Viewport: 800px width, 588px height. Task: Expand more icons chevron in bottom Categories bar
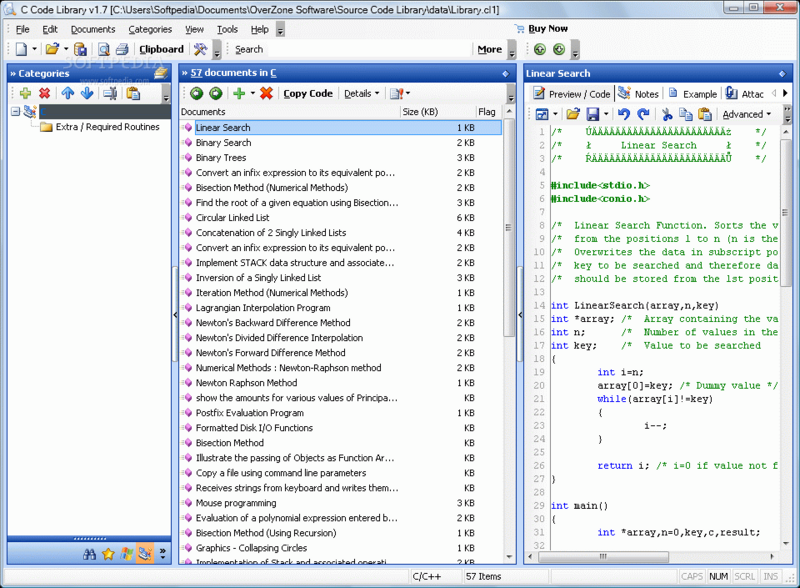point(163,554)
